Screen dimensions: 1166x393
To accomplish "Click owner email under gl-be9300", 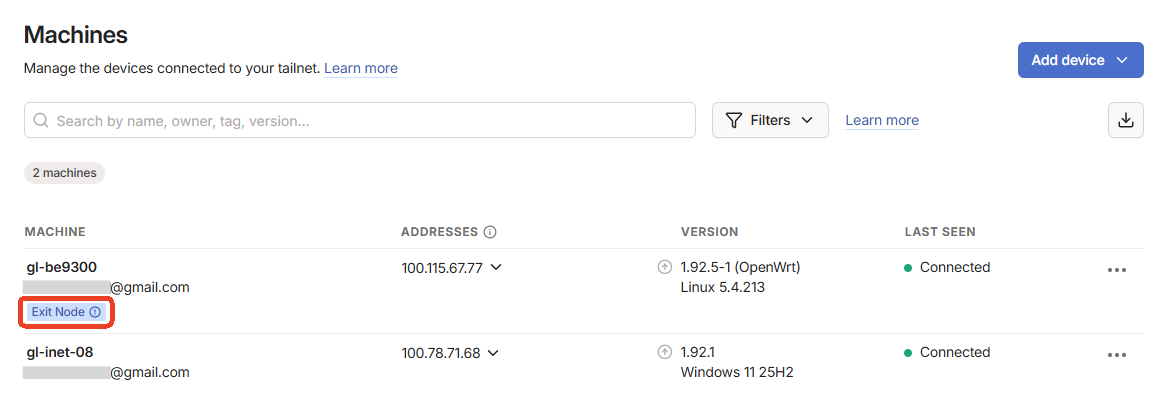I will point(106,287).
